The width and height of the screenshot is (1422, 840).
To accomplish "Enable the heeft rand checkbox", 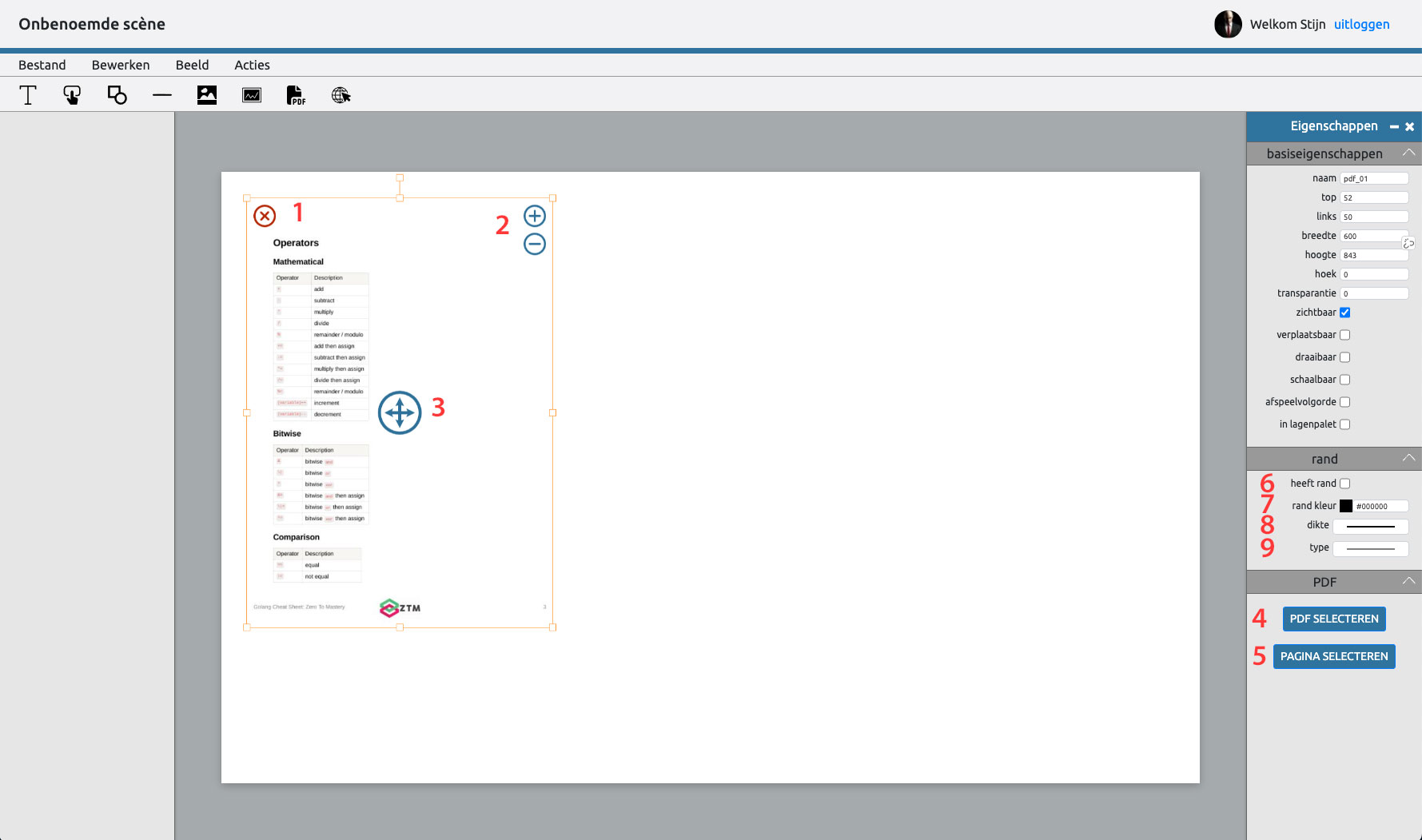I will point(1345,484).
